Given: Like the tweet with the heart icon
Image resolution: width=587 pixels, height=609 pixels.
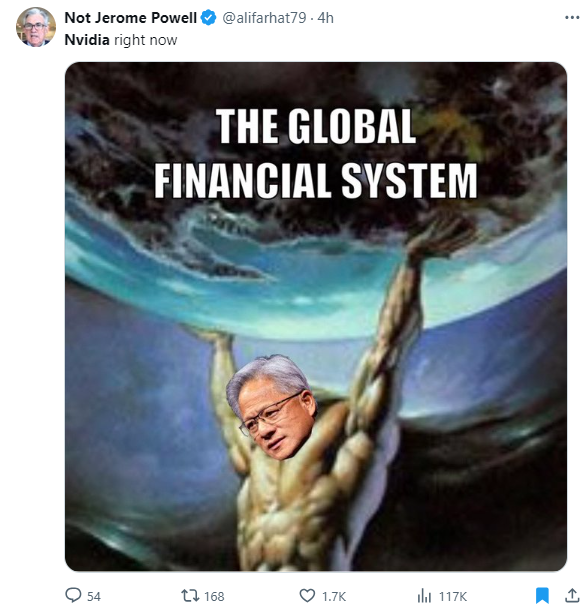Looking at the screenshot, I should tap(307, 595).
